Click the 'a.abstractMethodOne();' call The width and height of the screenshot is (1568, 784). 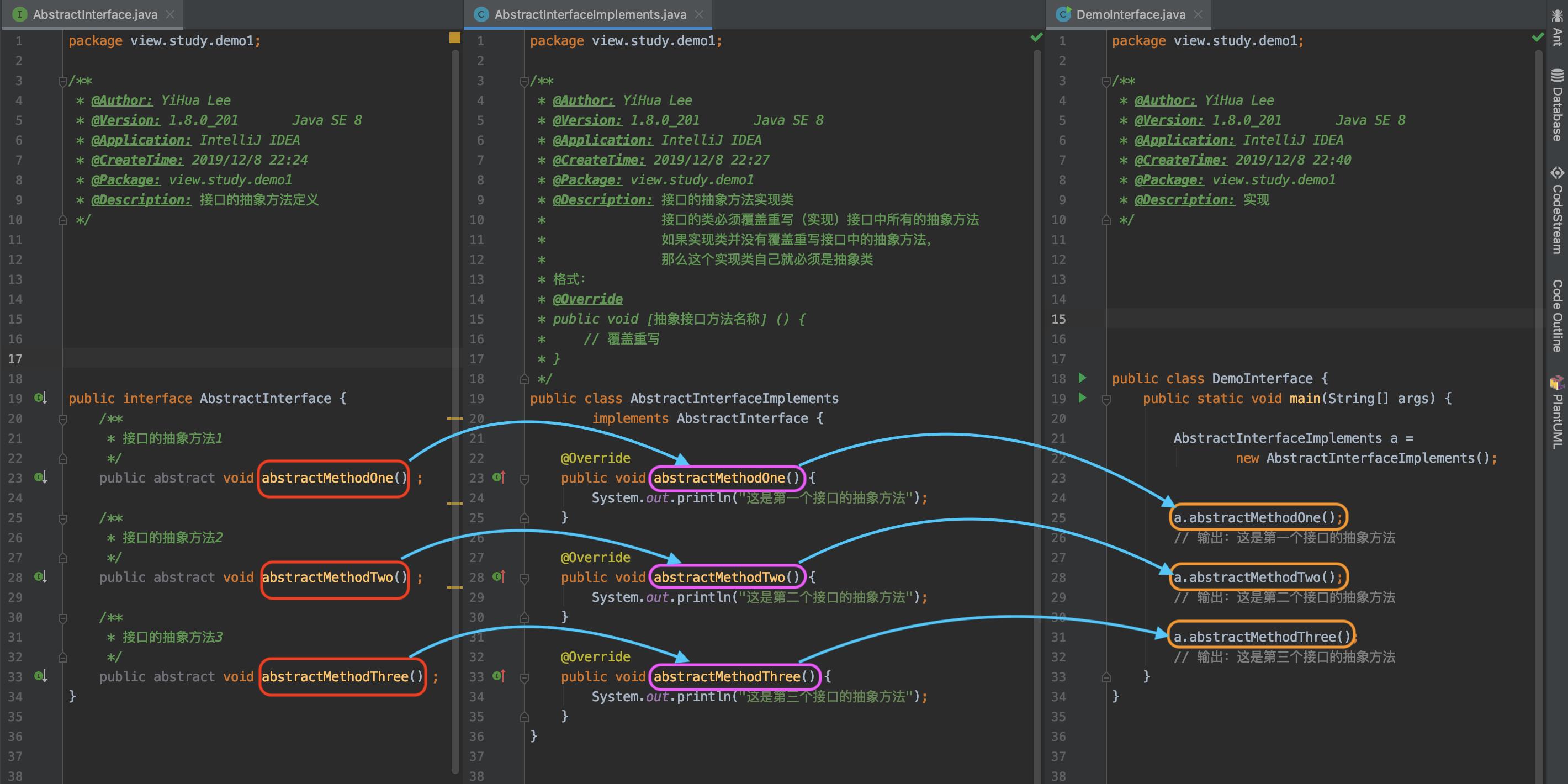1258,517
